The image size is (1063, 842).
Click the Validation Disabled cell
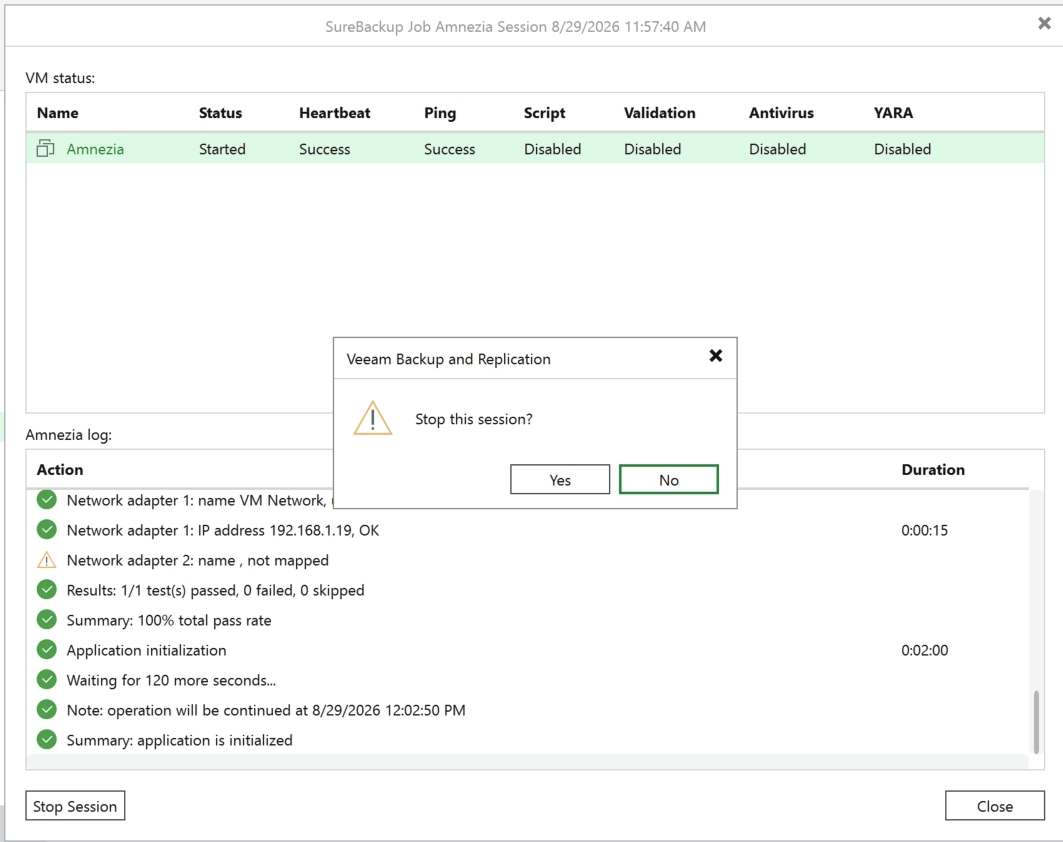click(x=653, y=149)
